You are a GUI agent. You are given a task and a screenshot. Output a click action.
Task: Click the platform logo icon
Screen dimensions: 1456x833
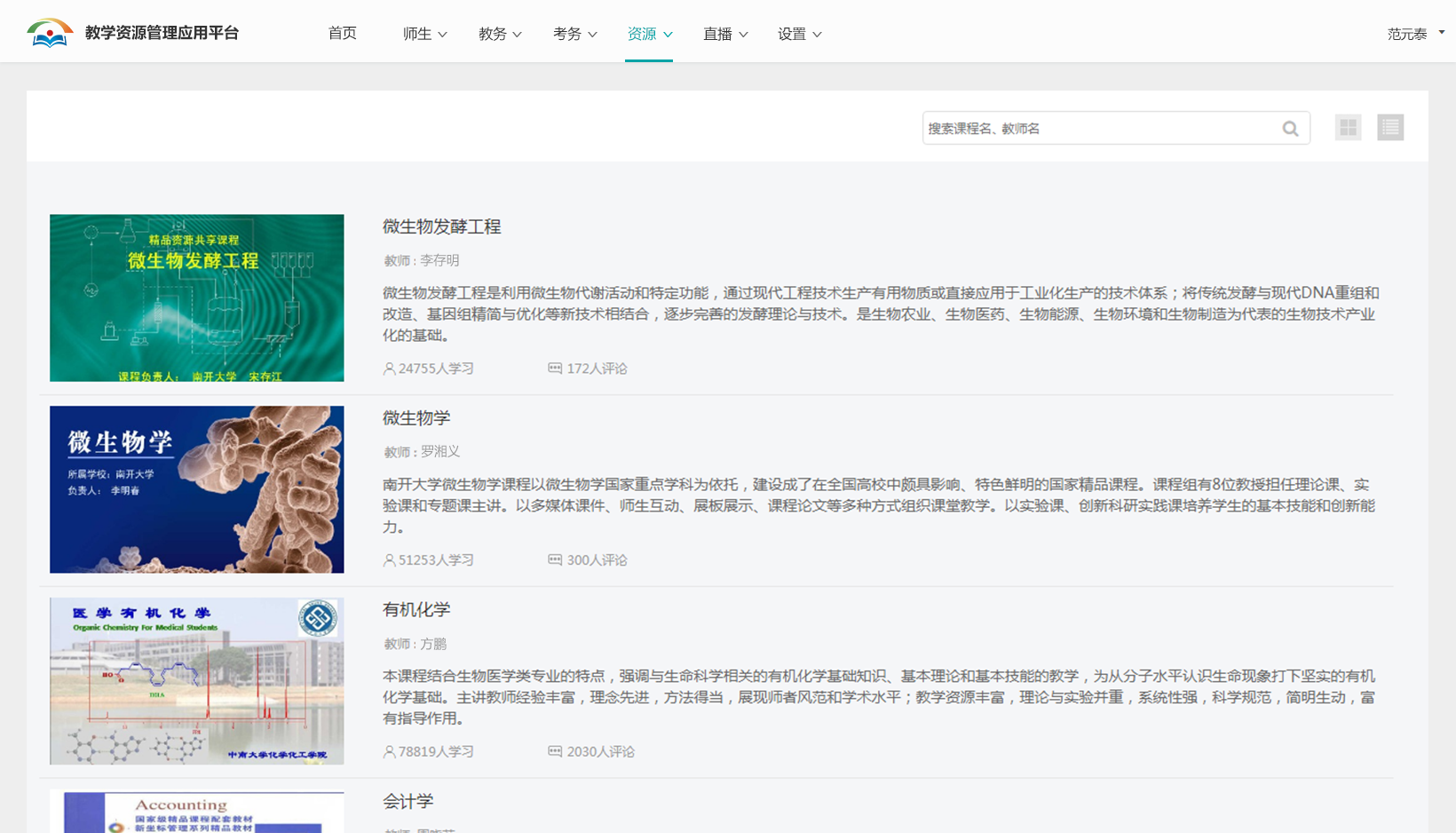(50, 33)
